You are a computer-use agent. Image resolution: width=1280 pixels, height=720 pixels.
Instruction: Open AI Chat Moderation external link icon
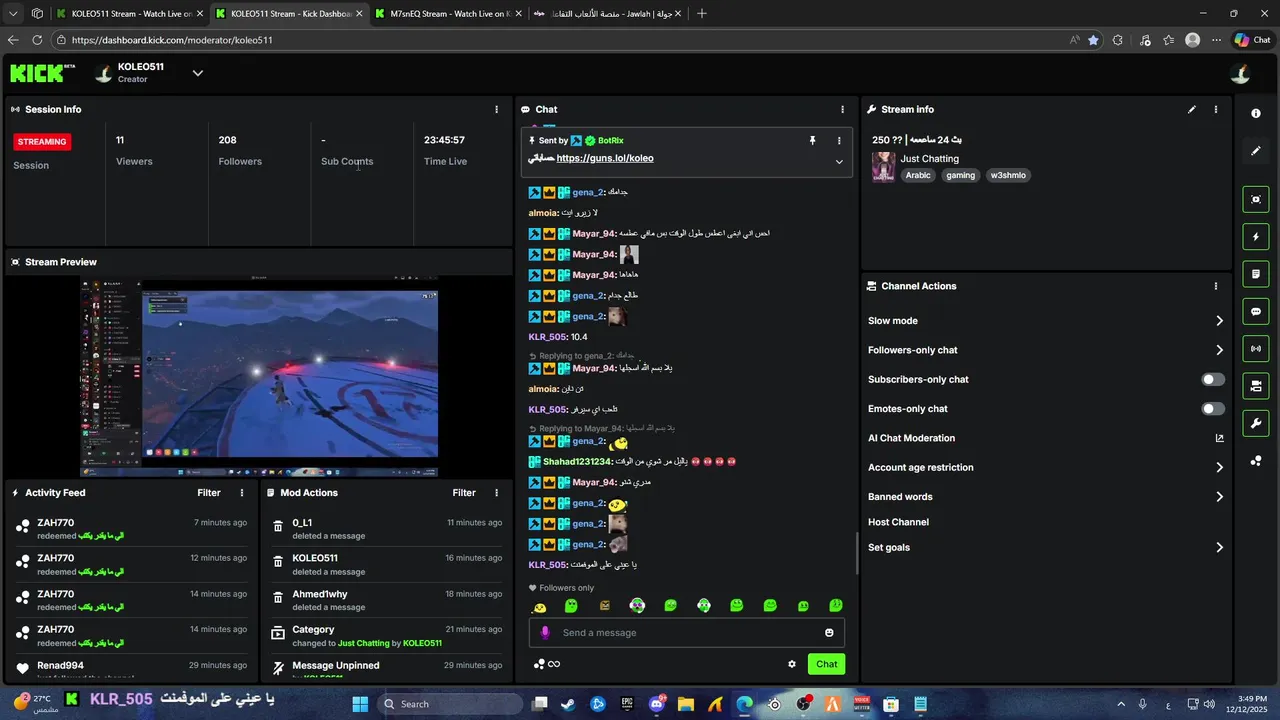[x=1219, y=438]
